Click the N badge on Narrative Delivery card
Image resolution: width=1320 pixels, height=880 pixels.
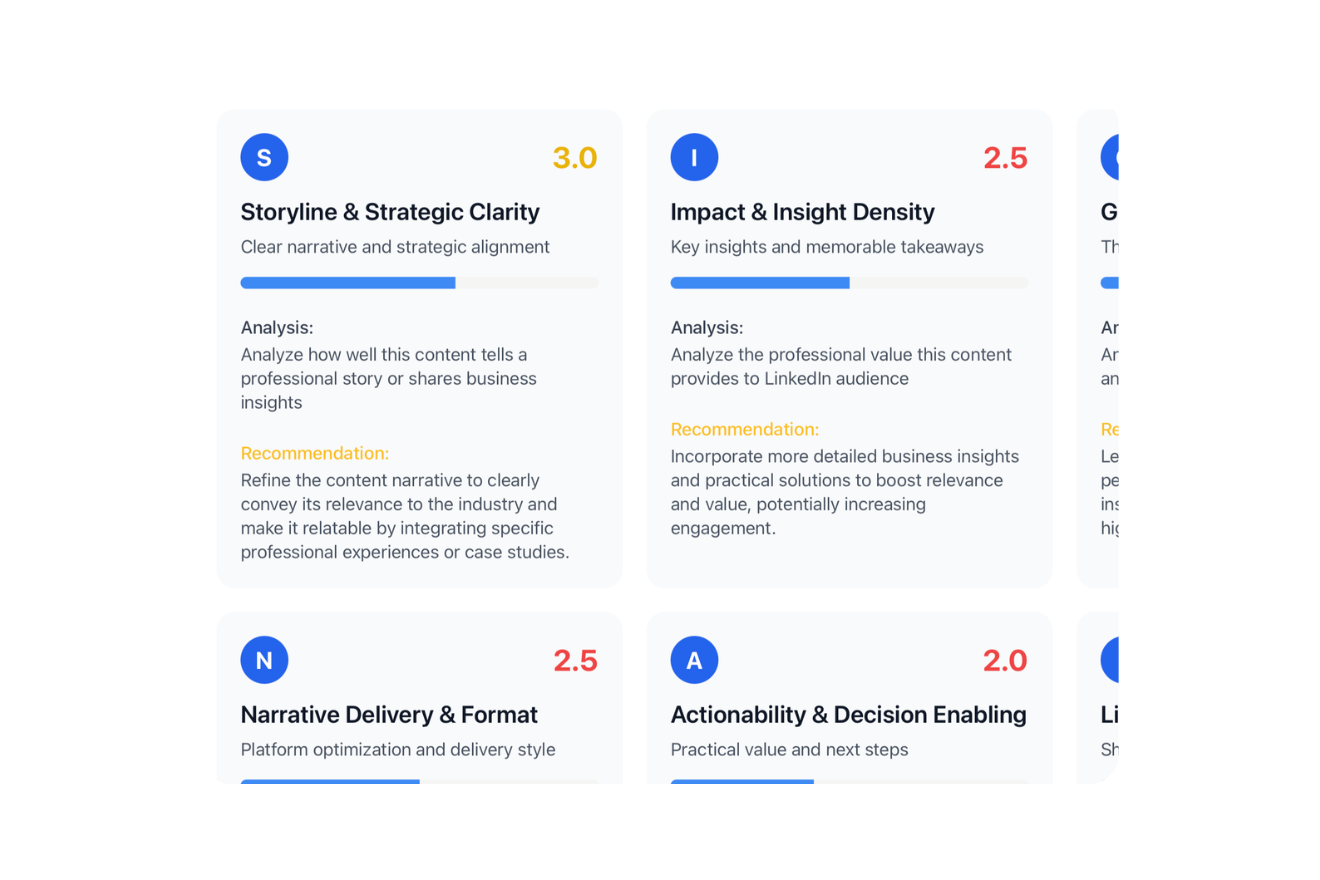click(x=264, y=660)
